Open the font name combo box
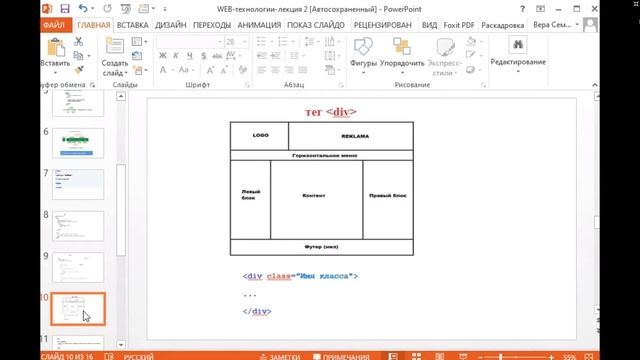The width and height of the screenshot is (640, 360). coord(190,42)
